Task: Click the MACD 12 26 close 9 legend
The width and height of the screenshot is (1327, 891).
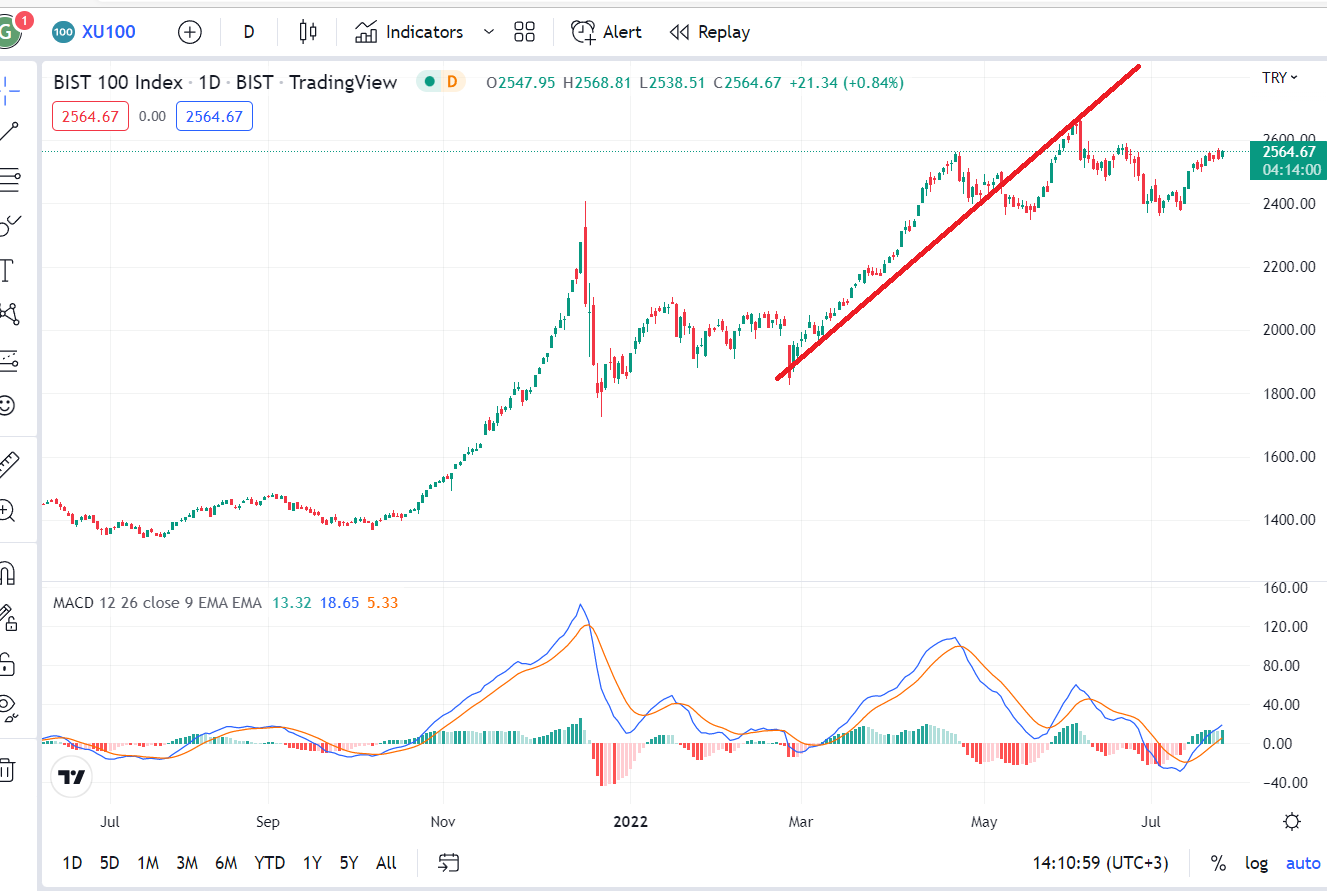Action: [157, 603]
